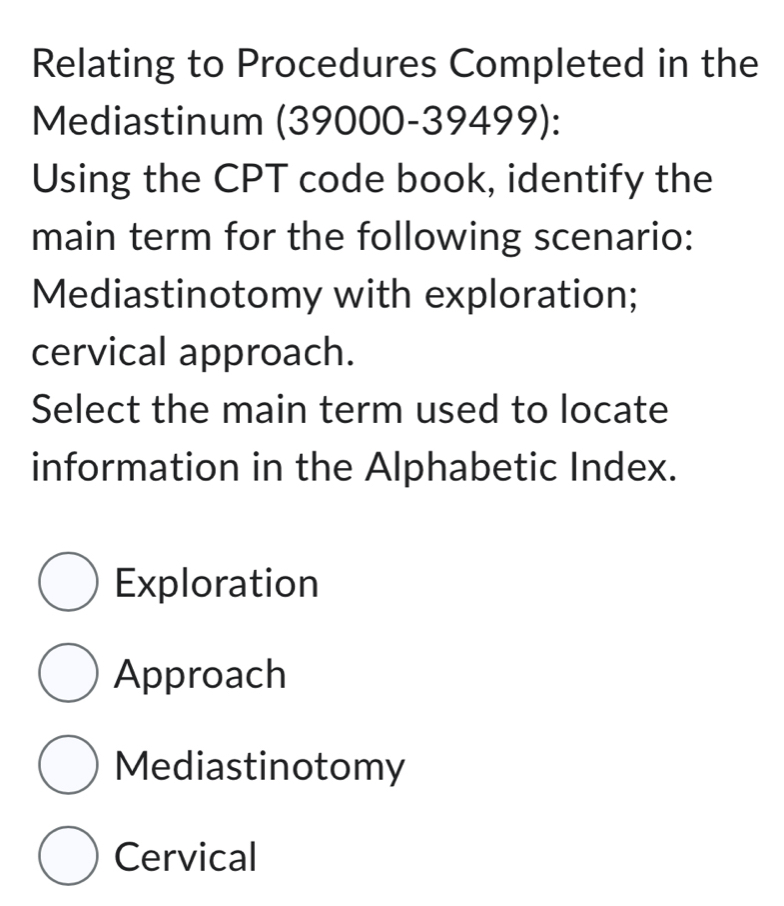Click the Exploration answer label
This screenshot has height=906, width=784.
[216, 583]
